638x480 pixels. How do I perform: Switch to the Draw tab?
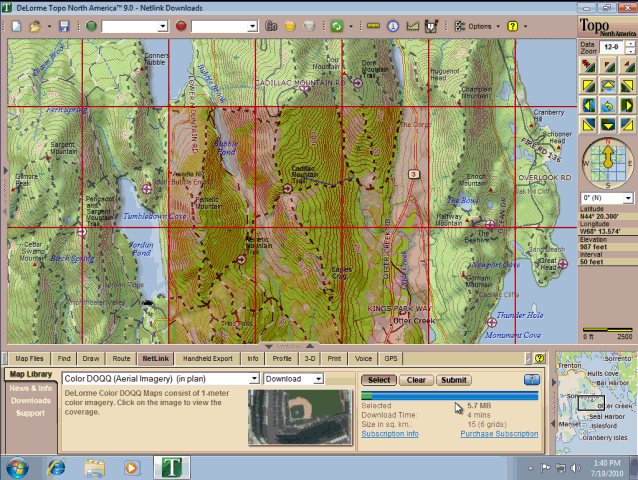pyautogui.click(x=91, y=358)
